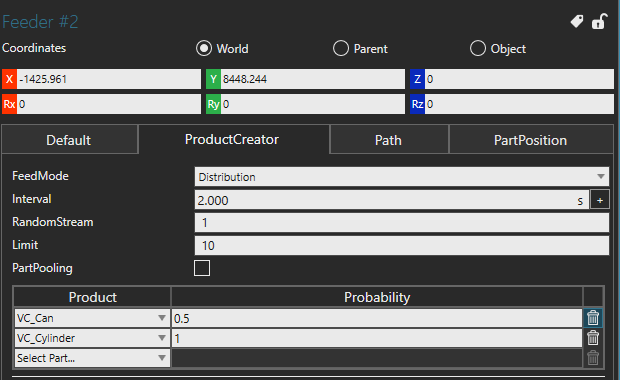Click the Rz rotation field

pos(519,104)
